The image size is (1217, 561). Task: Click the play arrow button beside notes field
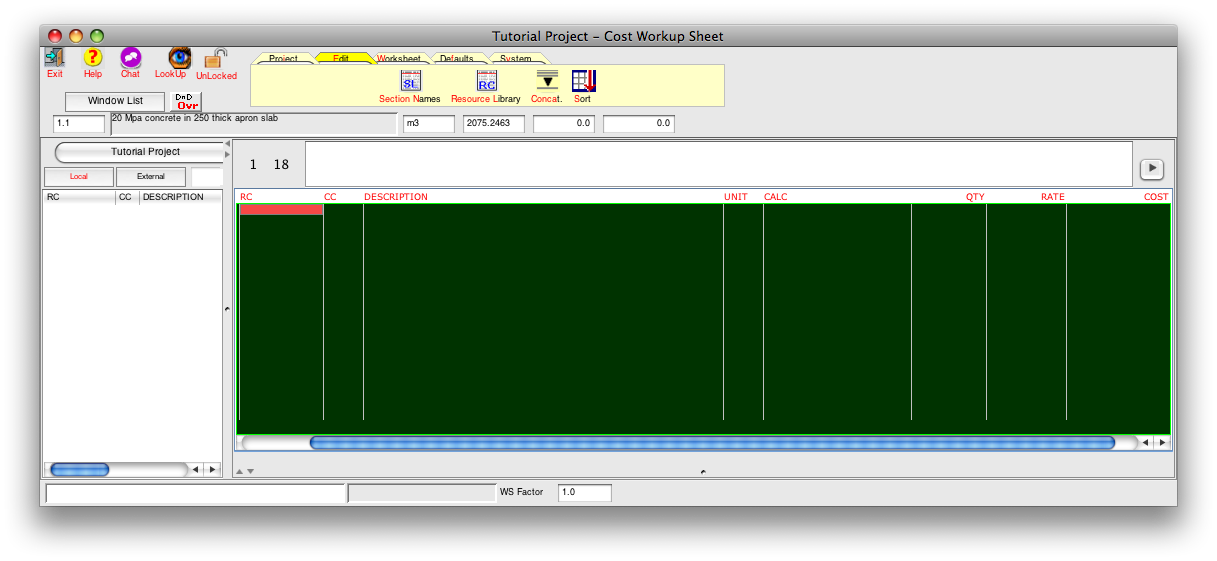[1152, 168]
